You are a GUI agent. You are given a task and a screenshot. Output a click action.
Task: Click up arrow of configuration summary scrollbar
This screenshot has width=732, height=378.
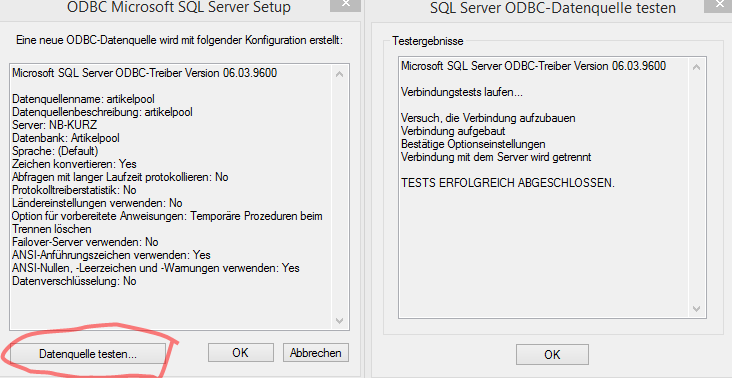point(339,74)
